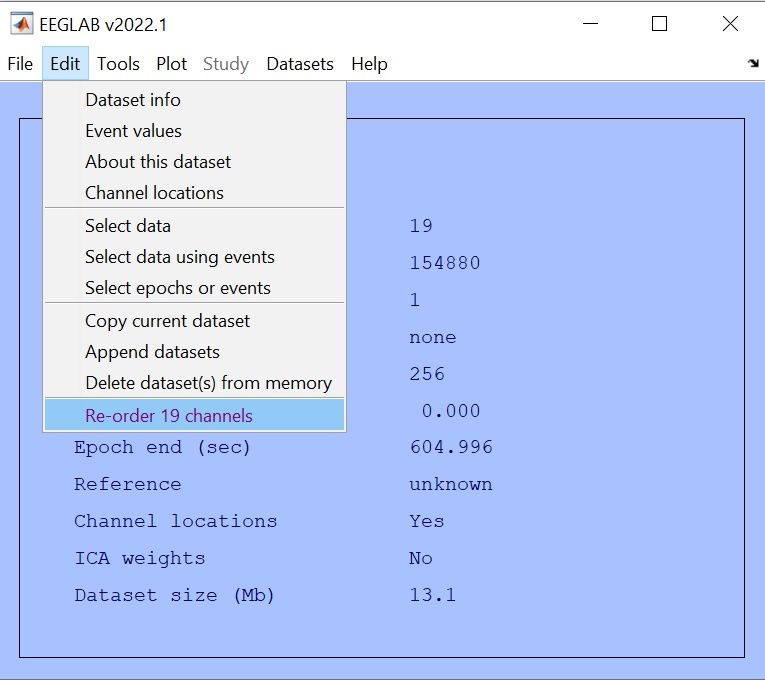Close the EEGLAB window
This screenshot has height=680, width=765.
point(730,23)
